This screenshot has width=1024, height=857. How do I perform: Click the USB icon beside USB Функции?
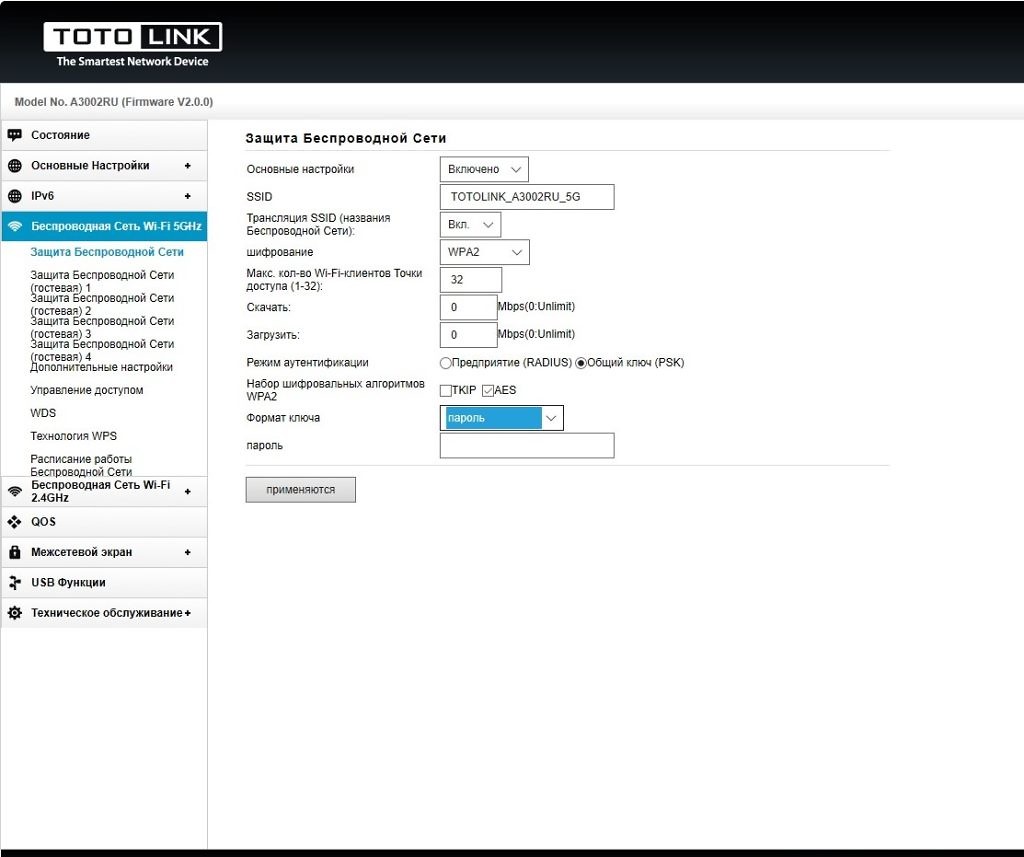pyautogui.click(x=14, y=583)
